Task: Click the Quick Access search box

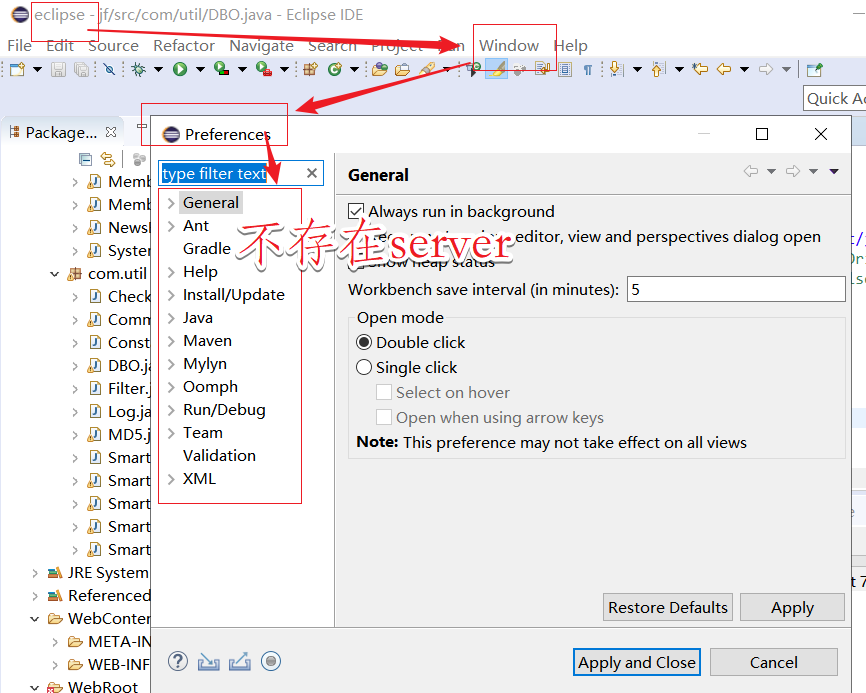Action: 835,98
